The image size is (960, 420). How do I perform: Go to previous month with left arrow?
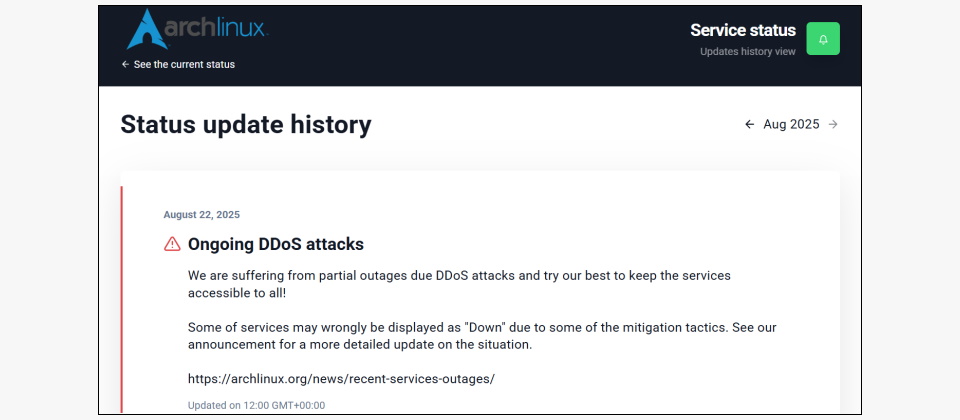[x=749, y=125]
